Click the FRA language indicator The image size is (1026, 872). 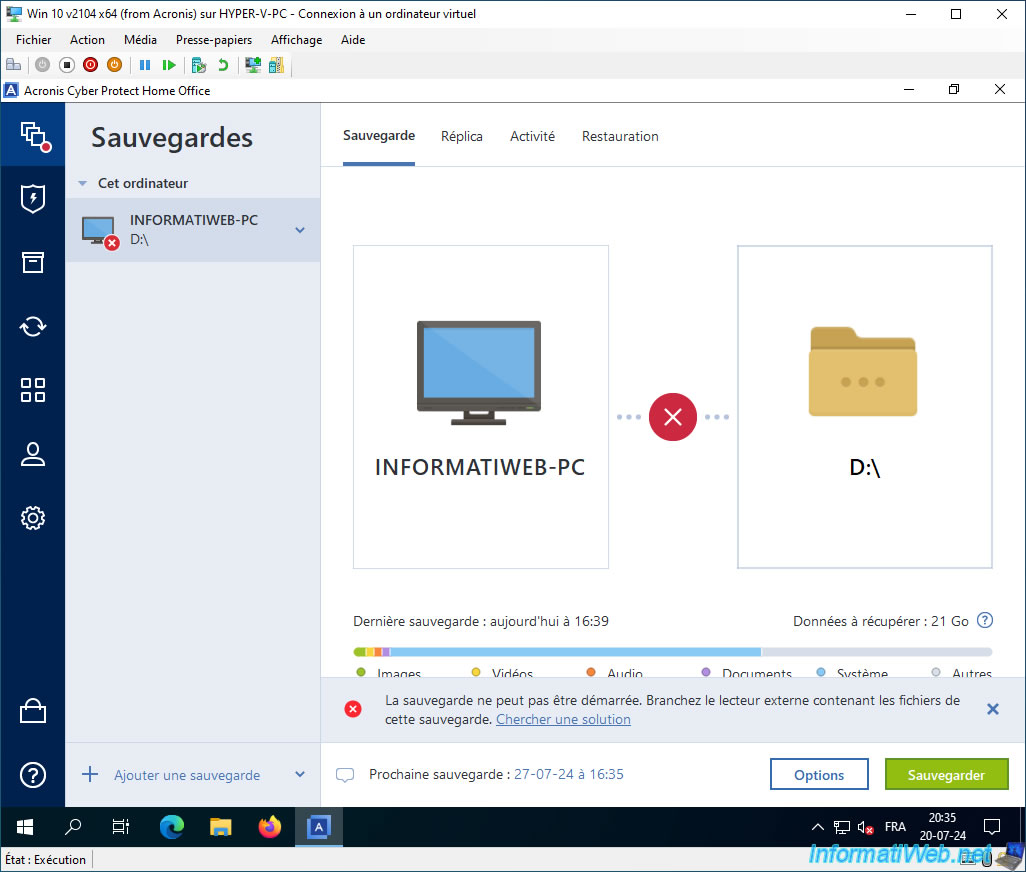(x=894, y=827)
